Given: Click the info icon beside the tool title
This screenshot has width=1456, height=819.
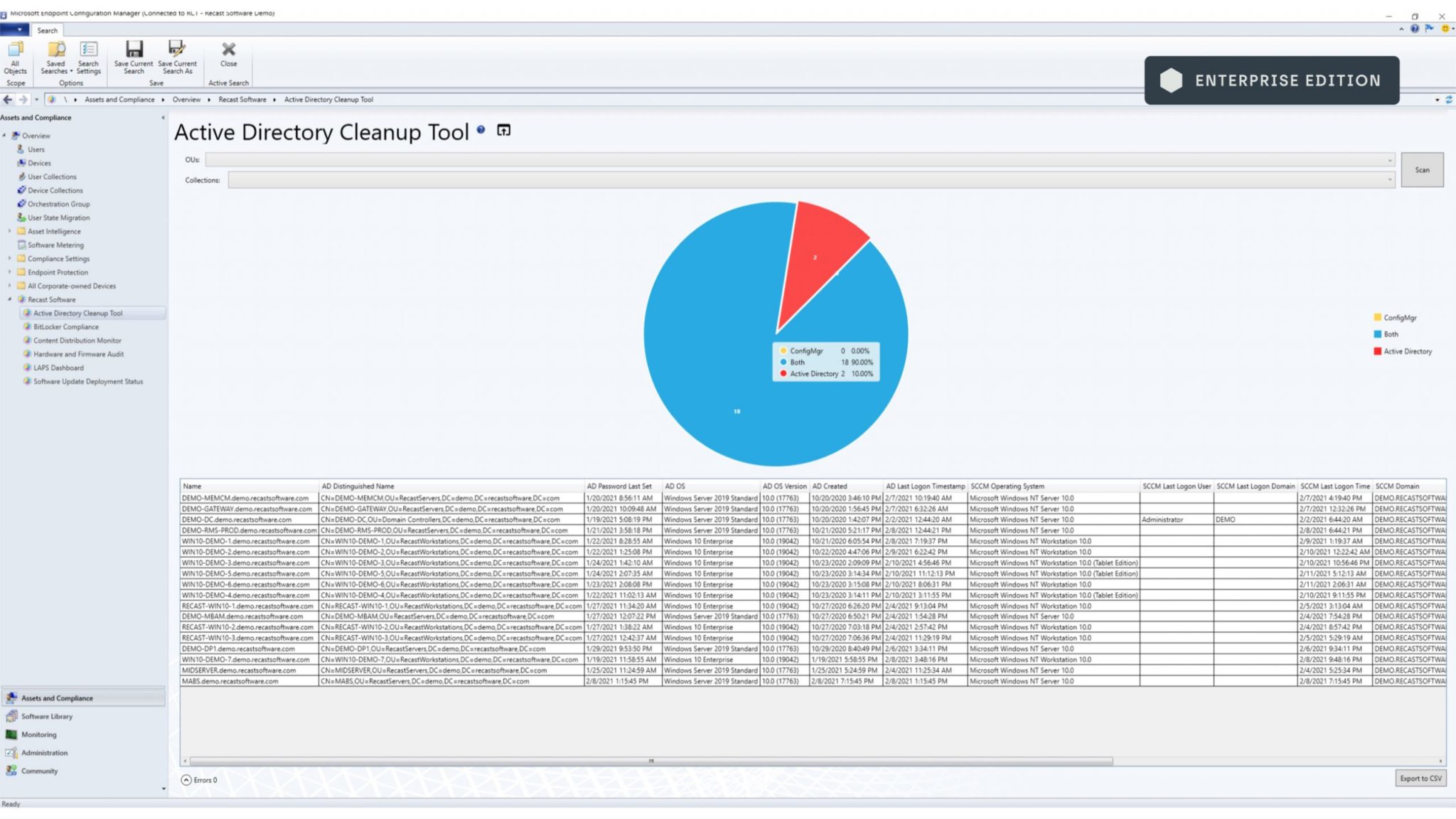Looking at the screenshot, I should pyautogui.click(x=481, y=129).
